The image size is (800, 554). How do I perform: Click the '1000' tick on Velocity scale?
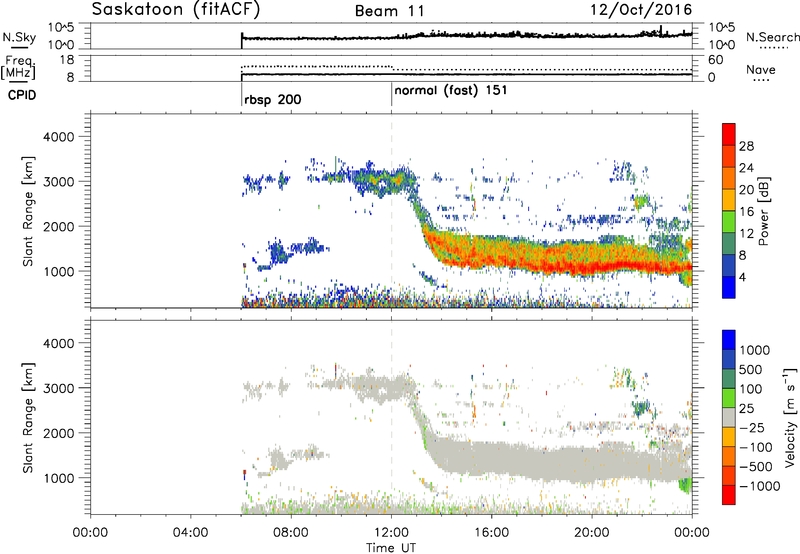[x=754, y=350]
